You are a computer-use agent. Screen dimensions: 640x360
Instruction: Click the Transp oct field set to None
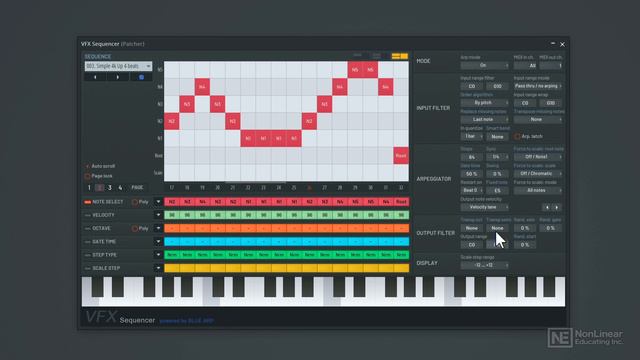tap(472, 228)
